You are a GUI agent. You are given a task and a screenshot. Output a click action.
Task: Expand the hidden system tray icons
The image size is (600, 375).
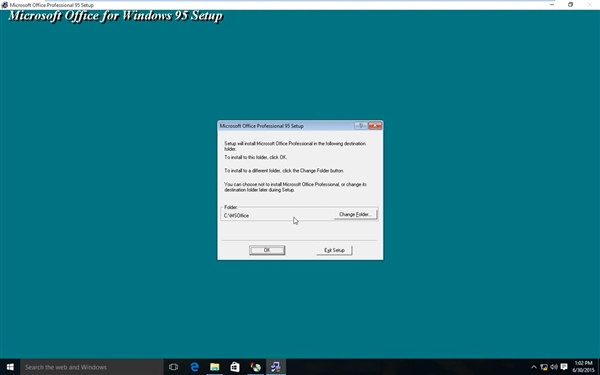(x=534, y=367)
